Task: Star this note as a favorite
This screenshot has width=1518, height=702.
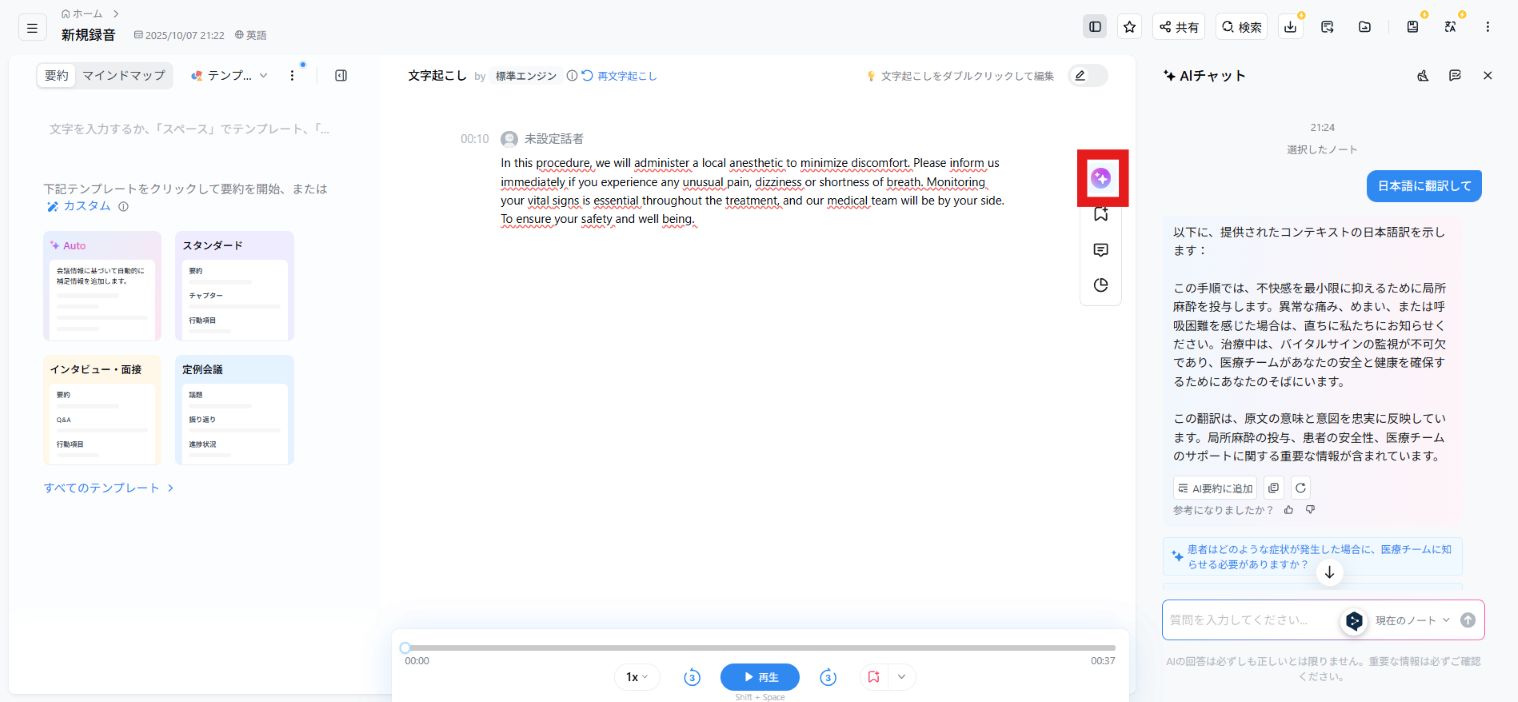Action: point(1129,27)
